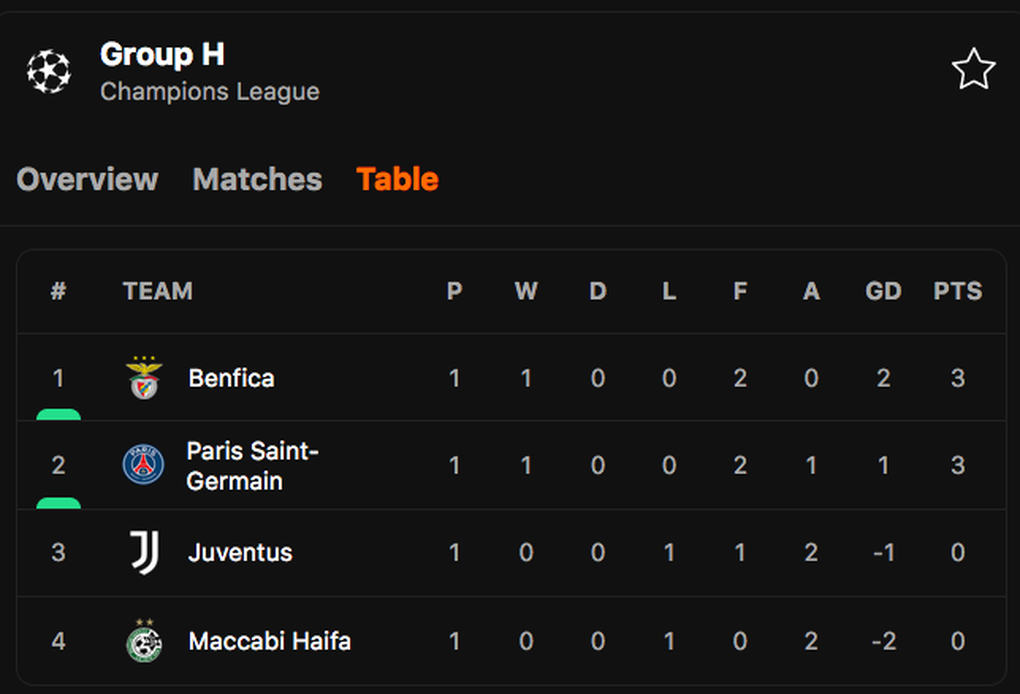Click the Paris Saint-Germain crest

(143, 464)
